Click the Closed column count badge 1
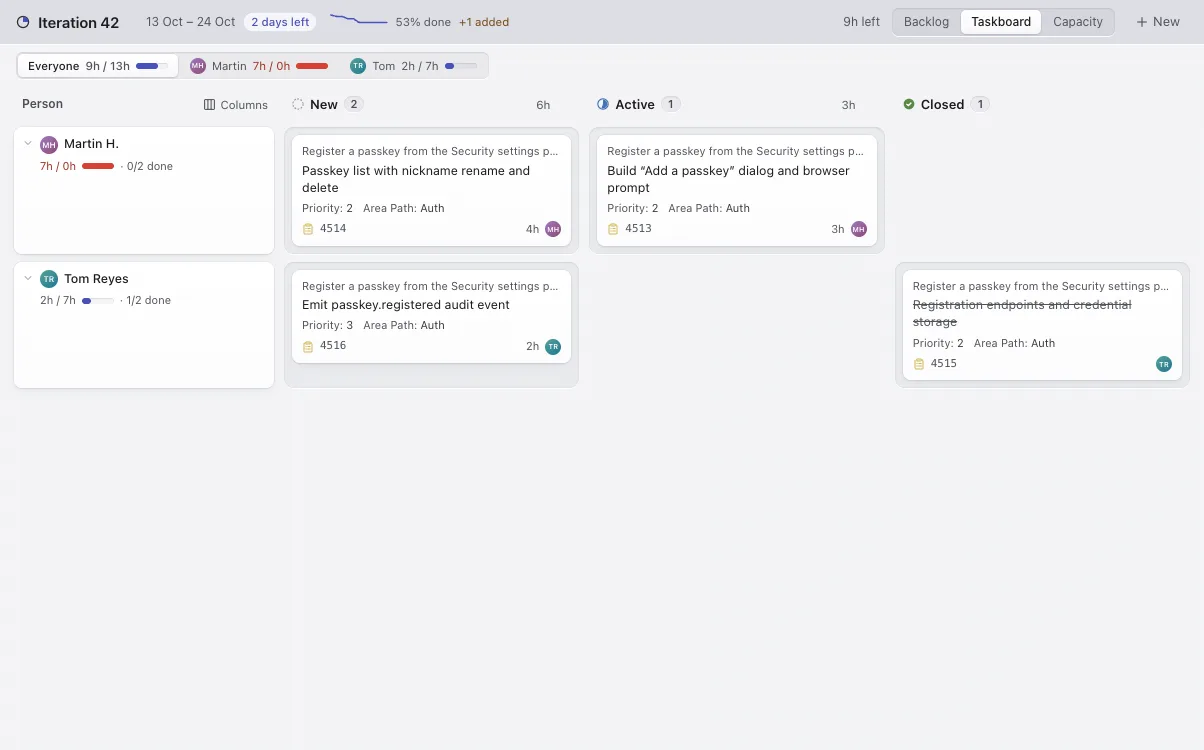Screen dimensions: 1204x750 (x=981, y=104)
